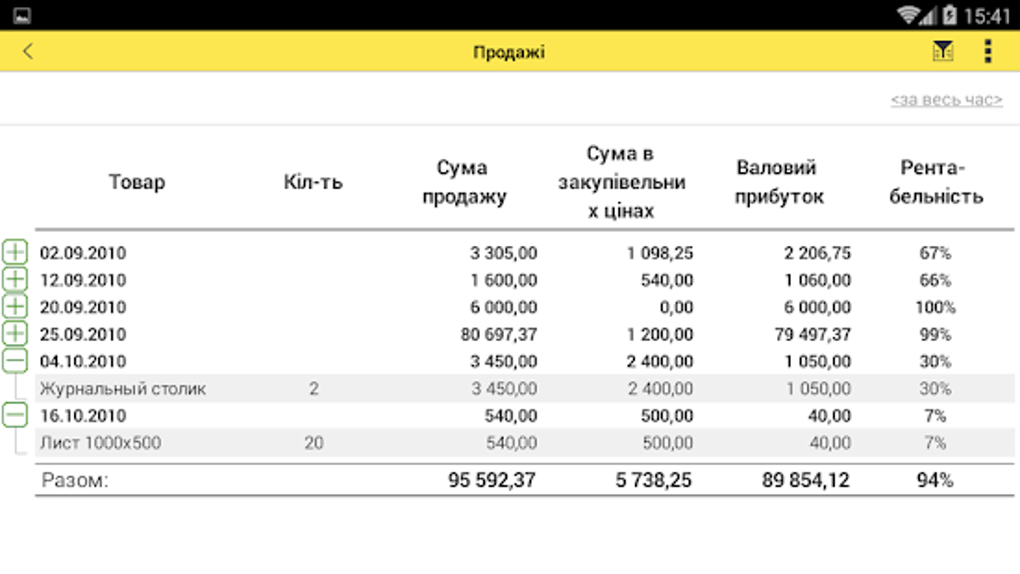This screenshot has width=1020, height=574.
Task: Click the gross profit 2 206,75
Action: [817, 253]
